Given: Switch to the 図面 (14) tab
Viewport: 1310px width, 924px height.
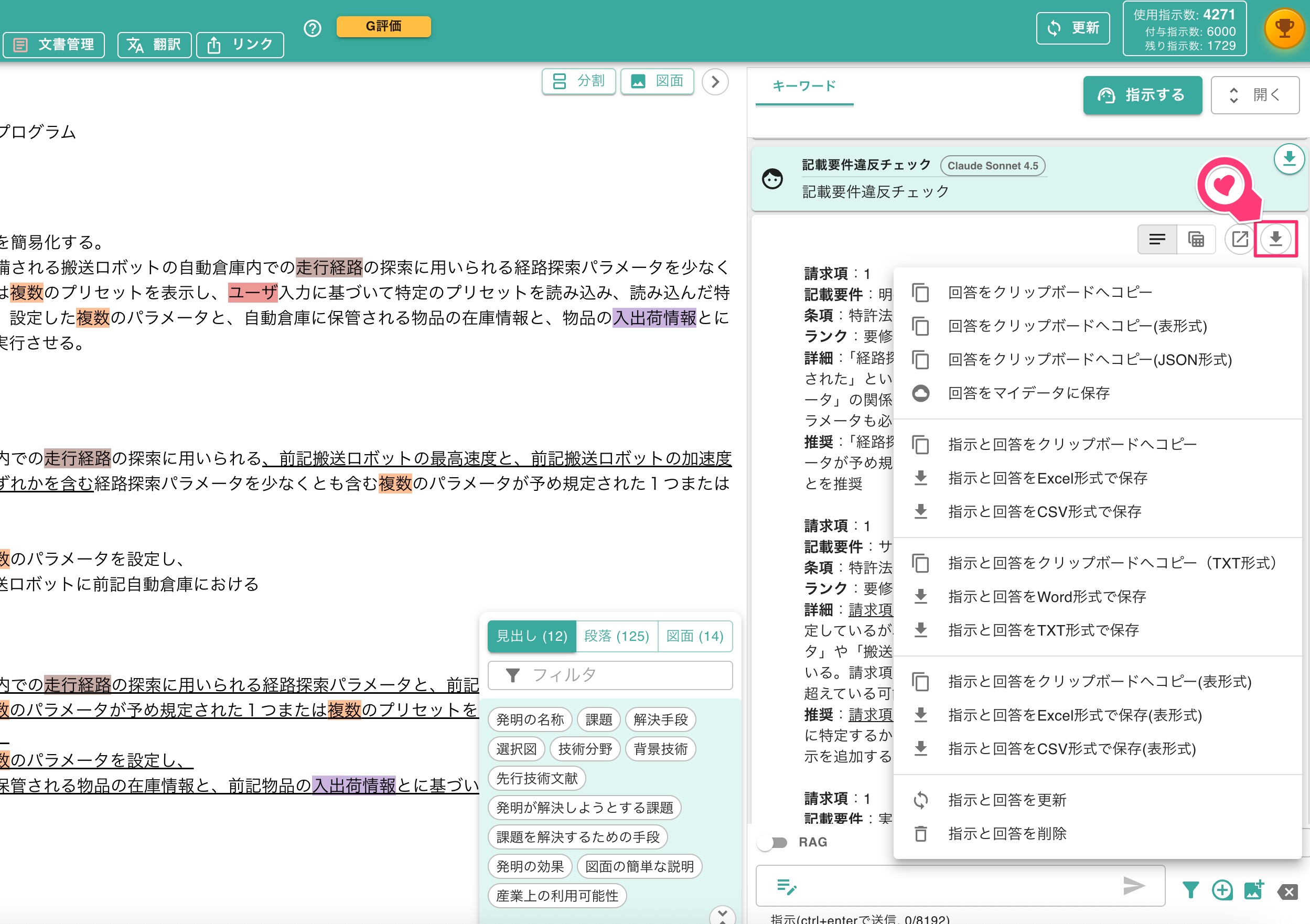Looking at the screenshot, I should 695,636.
